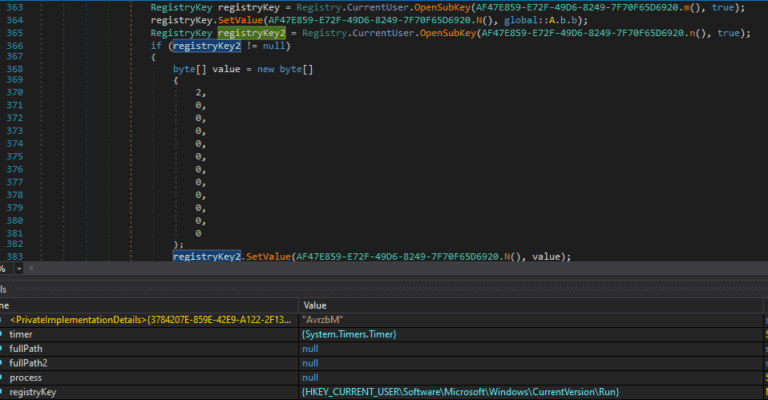Select the fullPath variable name
Image resolution: width=768 pixels, height=400 pixels.
(26, 349)
